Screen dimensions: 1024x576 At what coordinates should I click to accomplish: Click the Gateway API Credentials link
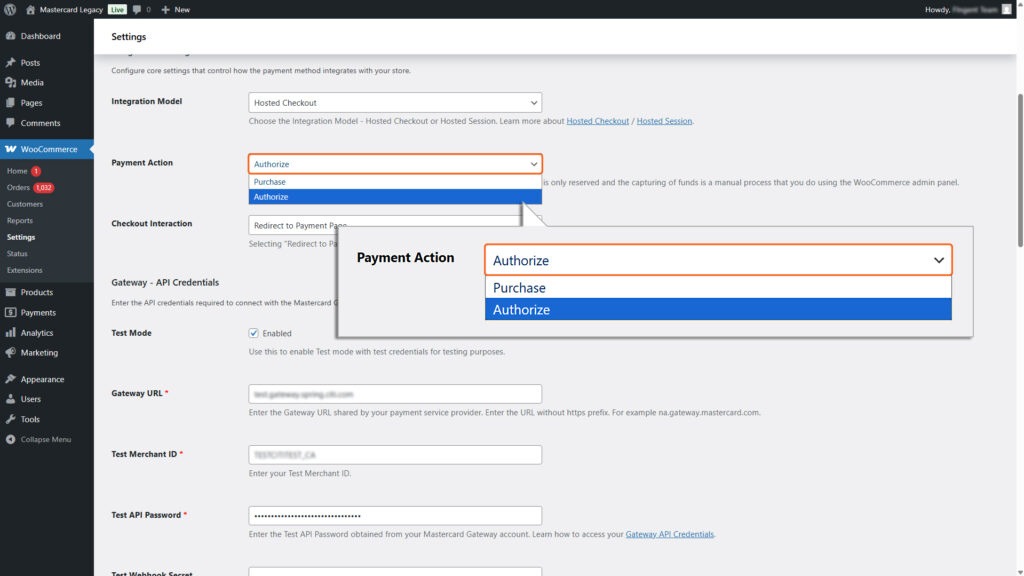click(668, 533)
